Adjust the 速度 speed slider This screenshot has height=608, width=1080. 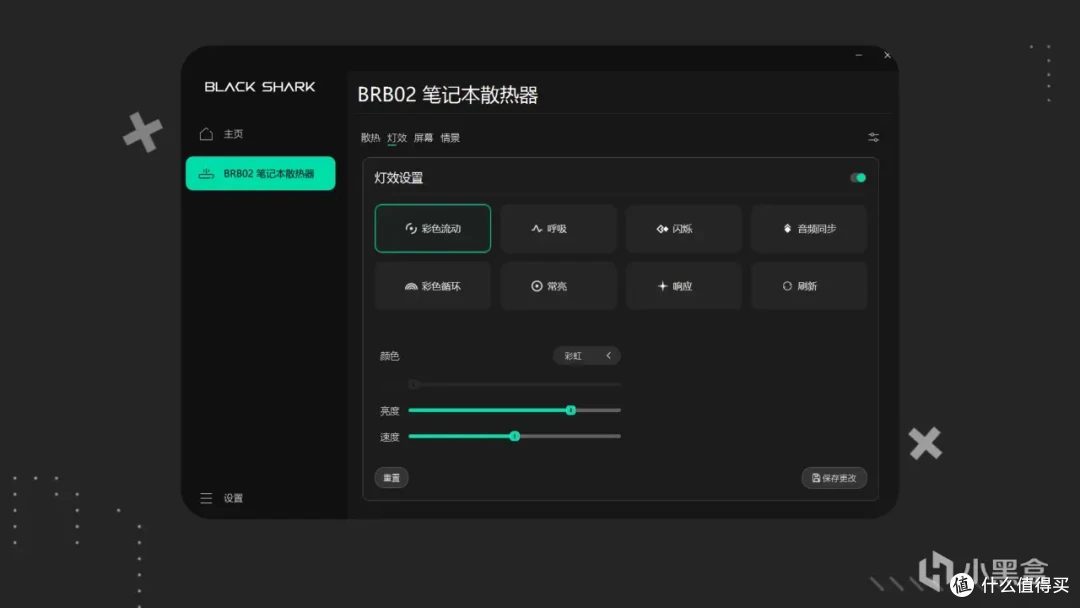click(x=515, y=437)
